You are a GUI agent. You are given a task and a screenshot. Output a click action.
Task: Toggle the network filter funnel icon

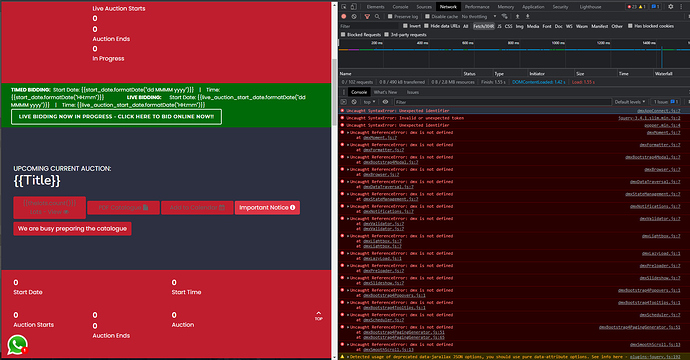coord(367,16)
